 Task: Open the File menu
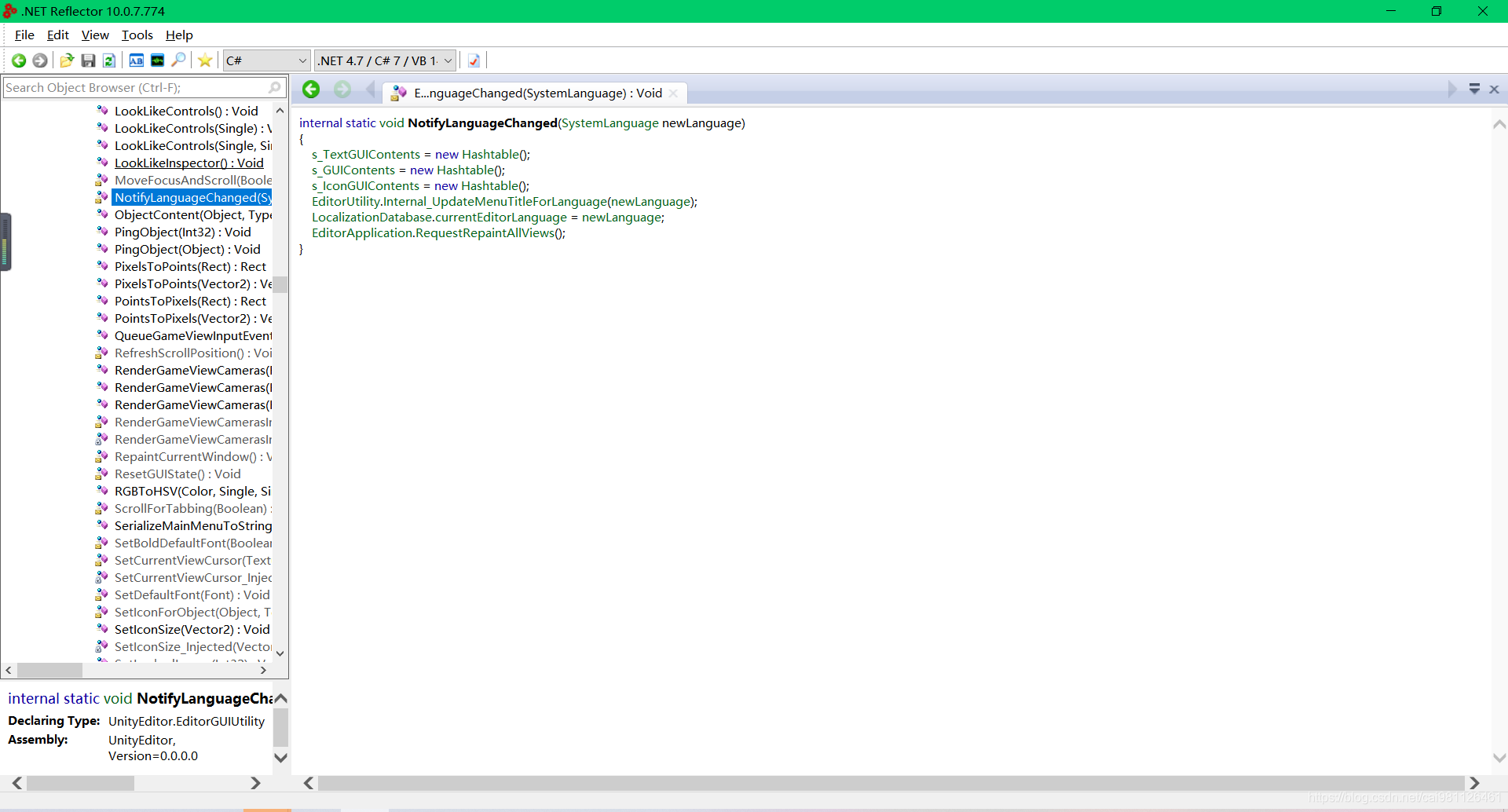[x=24, y=35]
